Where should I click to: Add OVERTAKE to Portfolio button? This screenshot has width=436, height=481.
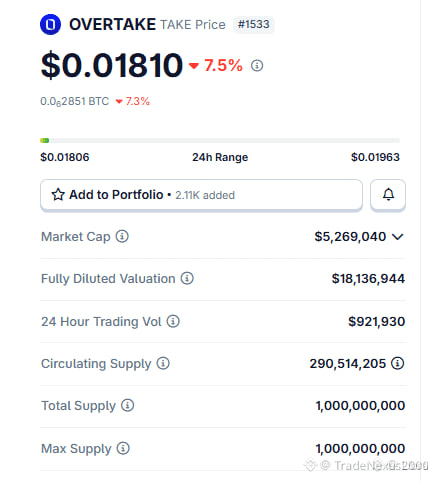(x=201, y=195)
